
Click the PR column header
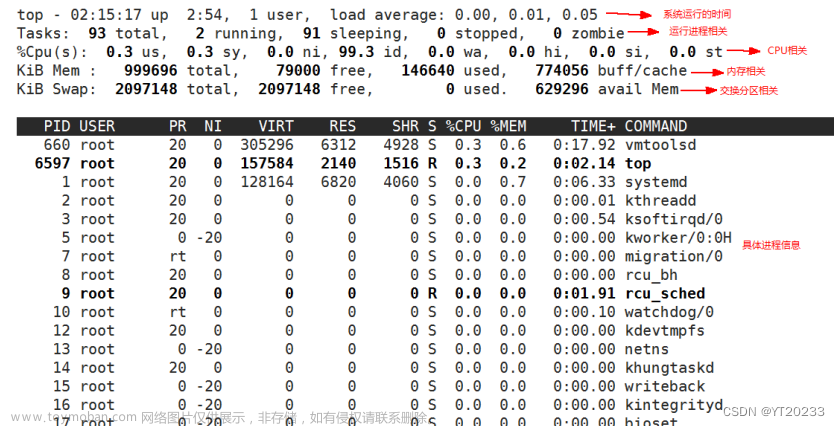tap(178, 126)
